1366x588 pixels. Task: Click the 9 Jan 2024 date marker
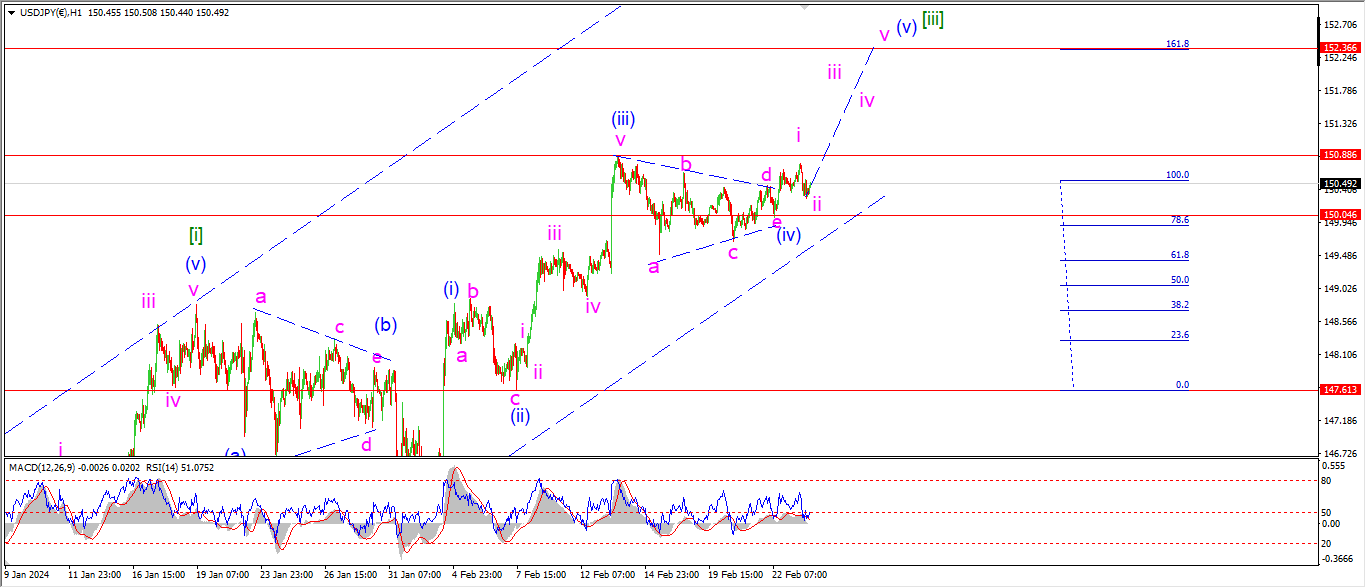coord(26,575)
